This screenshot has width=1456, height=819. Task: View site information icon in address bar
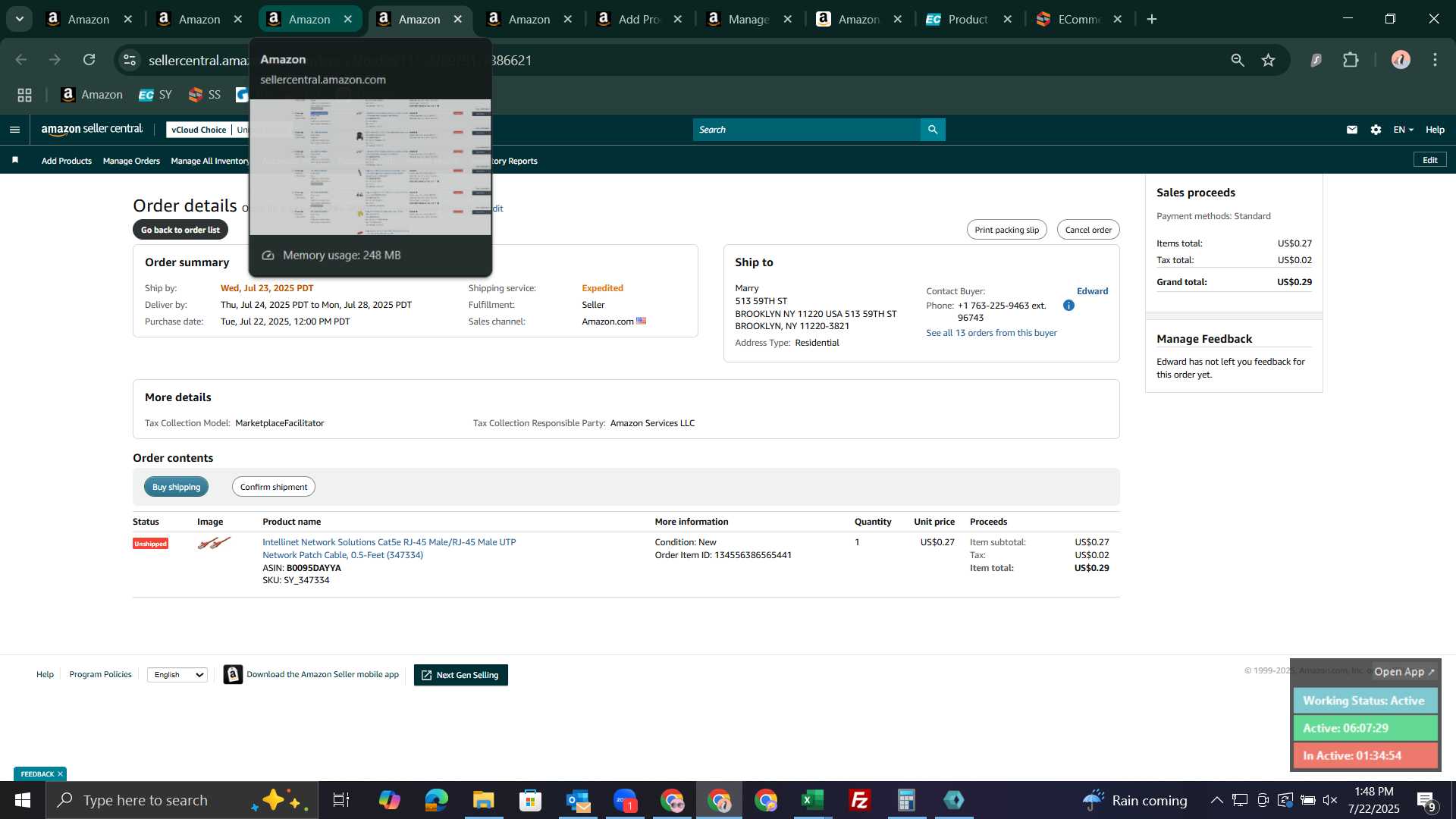click(x=130, y=60)
